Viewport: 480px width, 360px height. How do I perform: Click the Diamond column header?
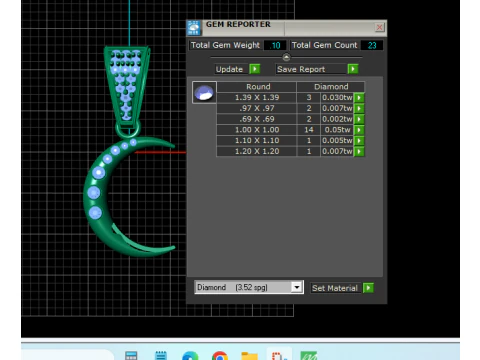331,87
